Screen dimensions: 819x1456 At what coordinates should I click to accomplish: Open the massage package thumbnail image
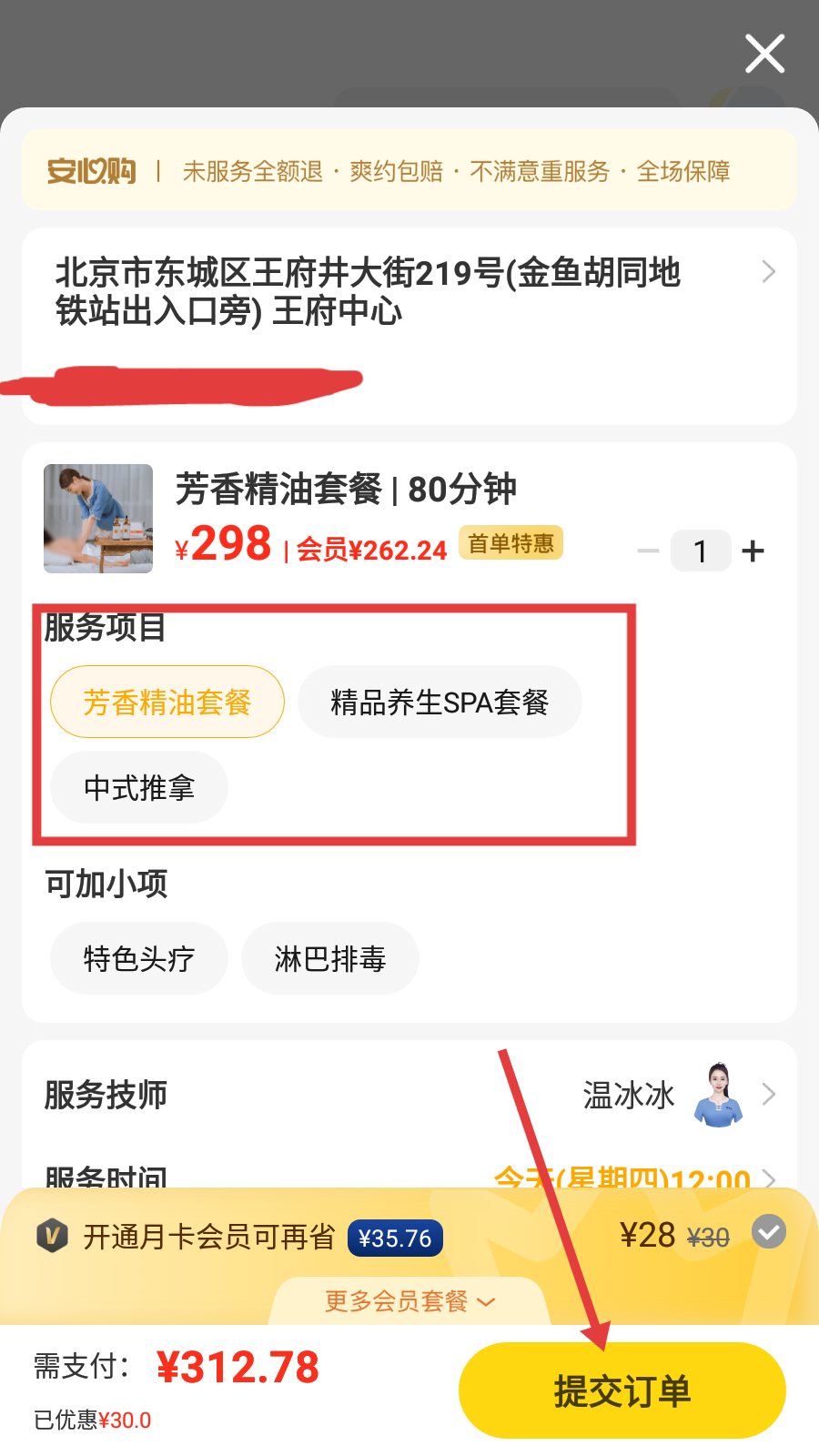click(x=98, y=519)
